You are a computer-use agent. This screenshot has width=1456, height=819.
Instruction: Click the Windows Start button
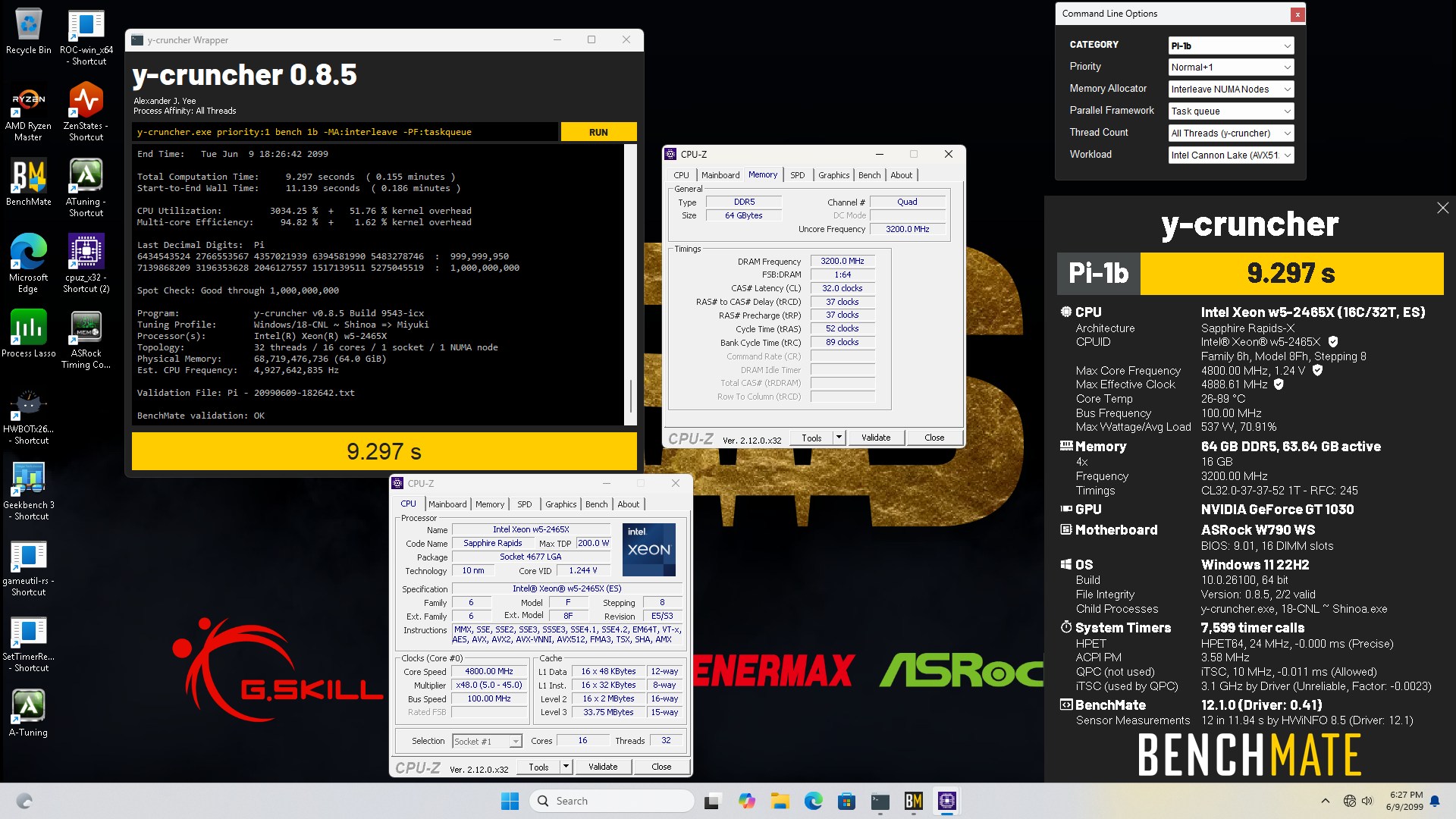tap(510, 801)
